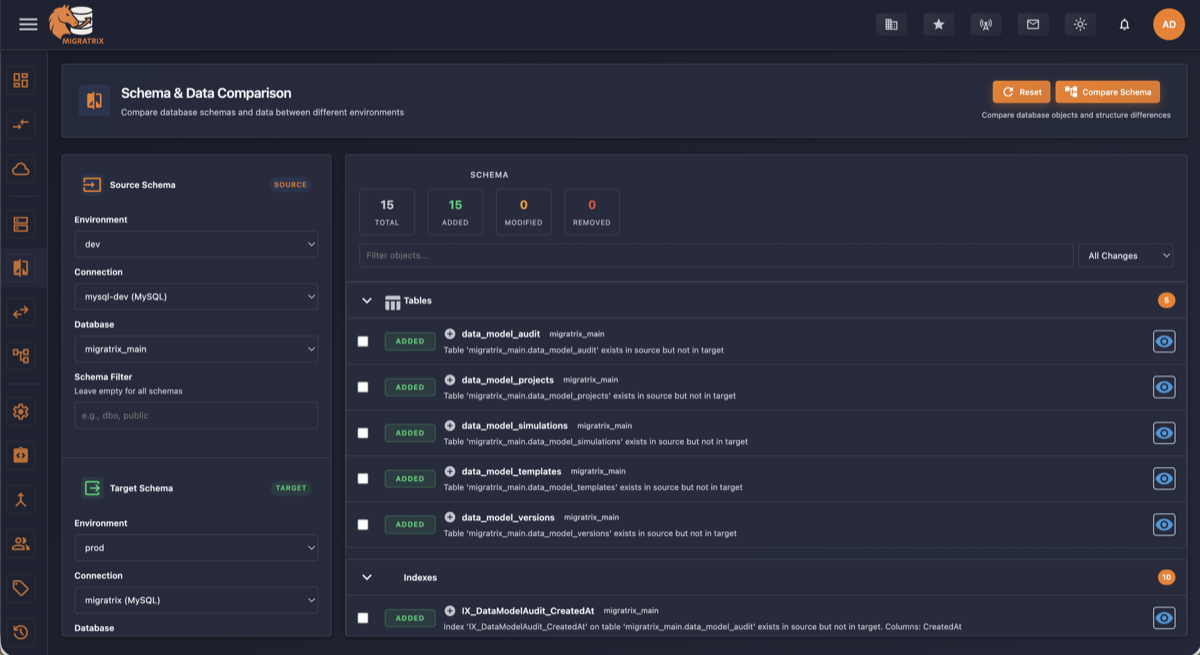Image resolution: width=1200 pixels, height=655 pixels.
Task: Open the data transfer arrows sidebar icon
Action: 20,310
